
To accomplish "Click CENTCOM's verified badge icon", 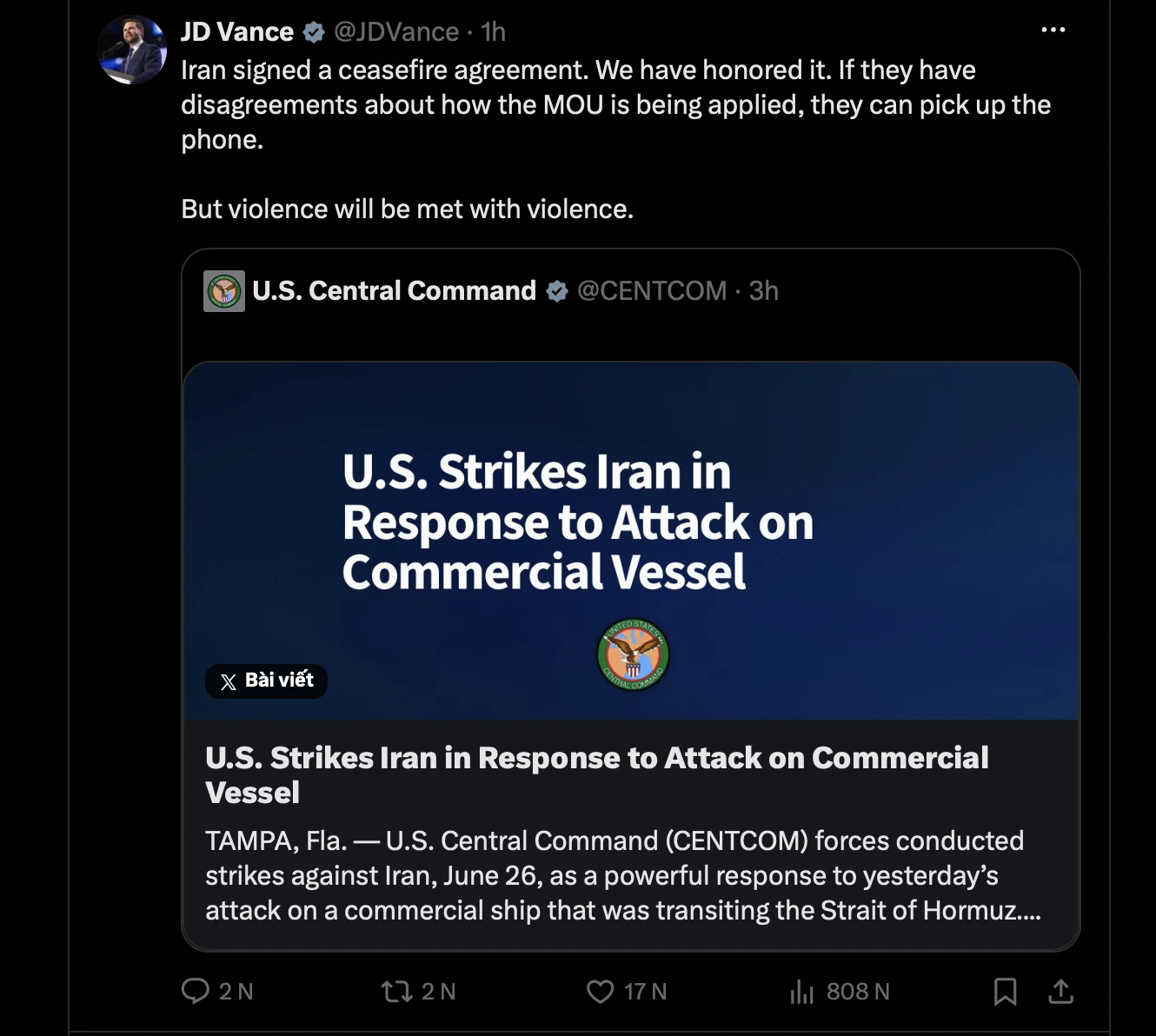I will tap(557, 291).
